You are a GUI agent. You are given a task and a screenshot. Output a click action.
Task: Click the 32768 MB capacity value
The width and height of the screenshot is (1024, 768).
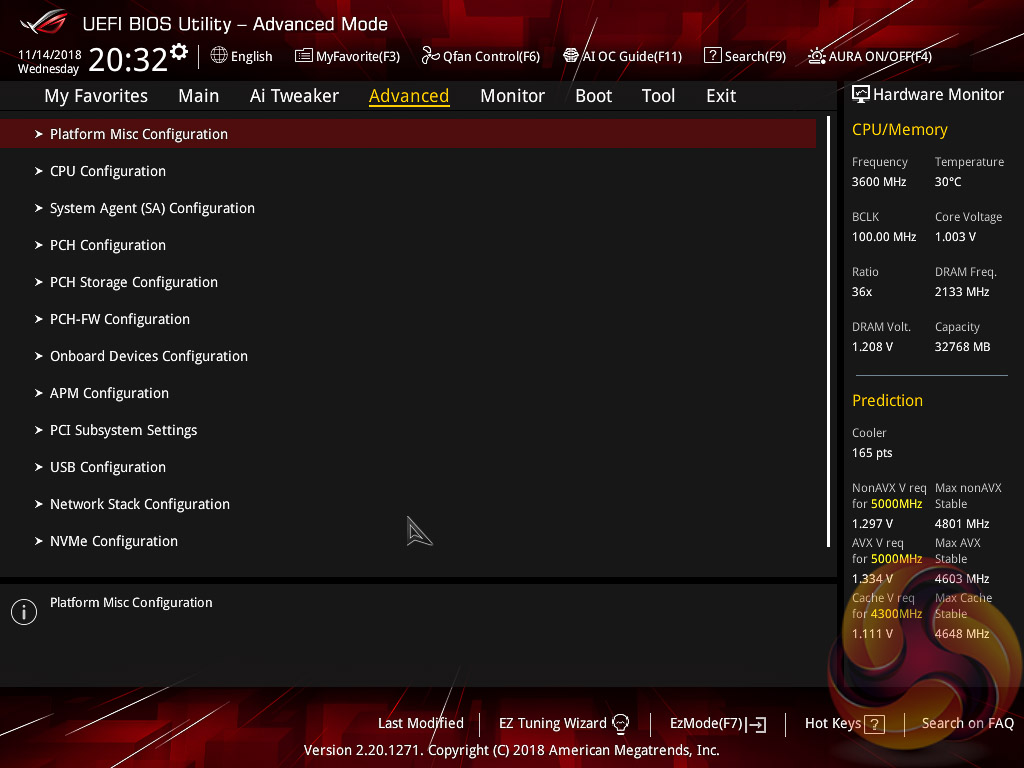click(963, 347)
